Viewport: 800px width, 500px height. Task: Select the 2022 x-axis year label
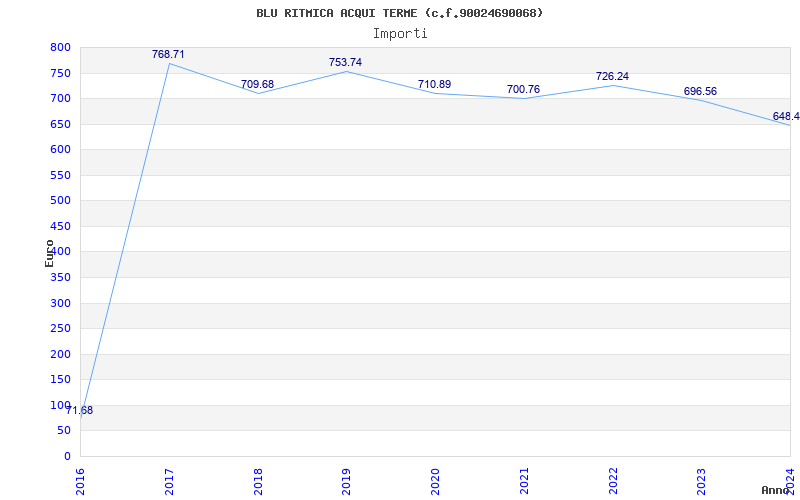click(x=613, y=482)
